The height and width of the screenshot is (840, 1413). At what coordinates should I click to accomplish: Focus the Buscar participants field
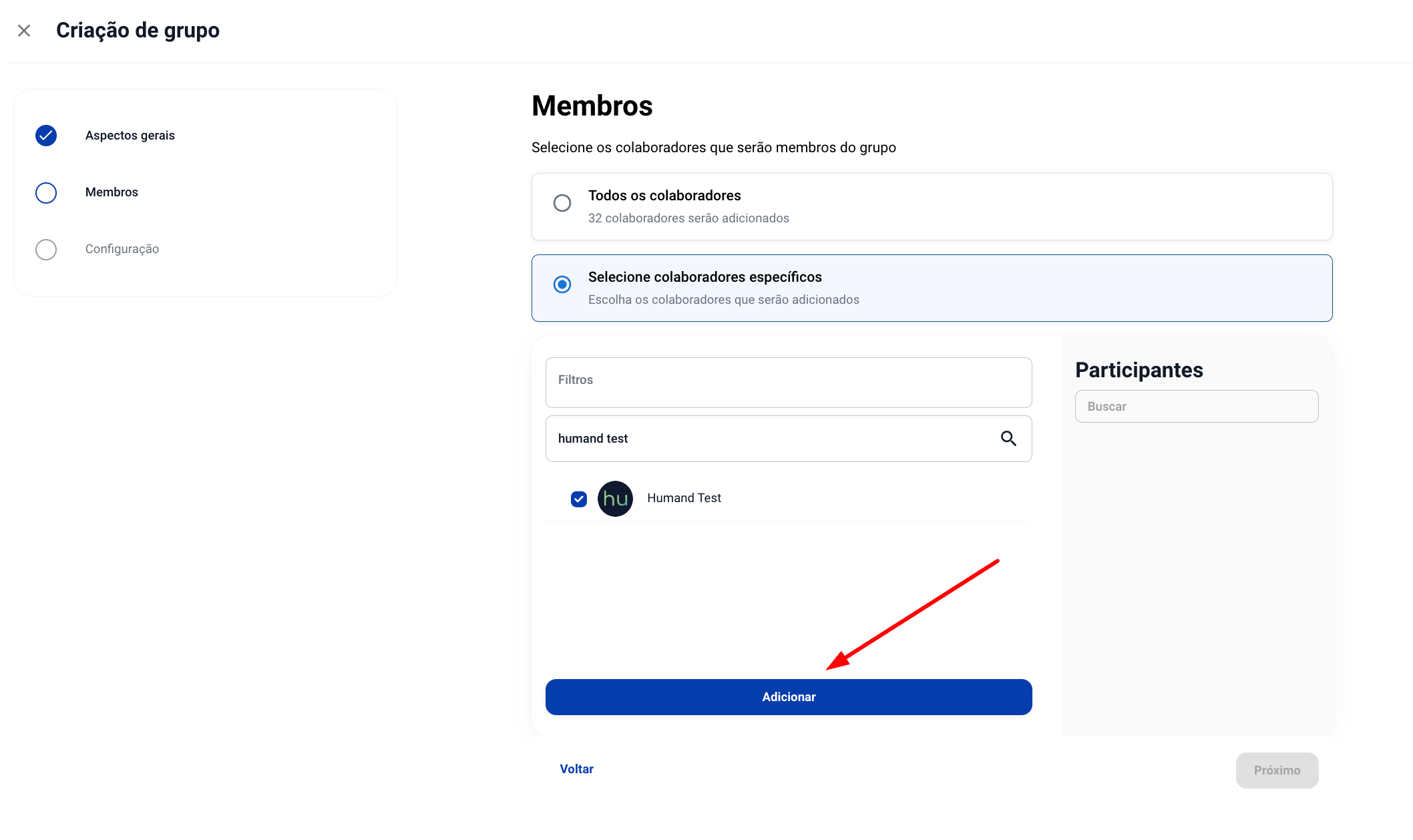(x=1196, y=407)
